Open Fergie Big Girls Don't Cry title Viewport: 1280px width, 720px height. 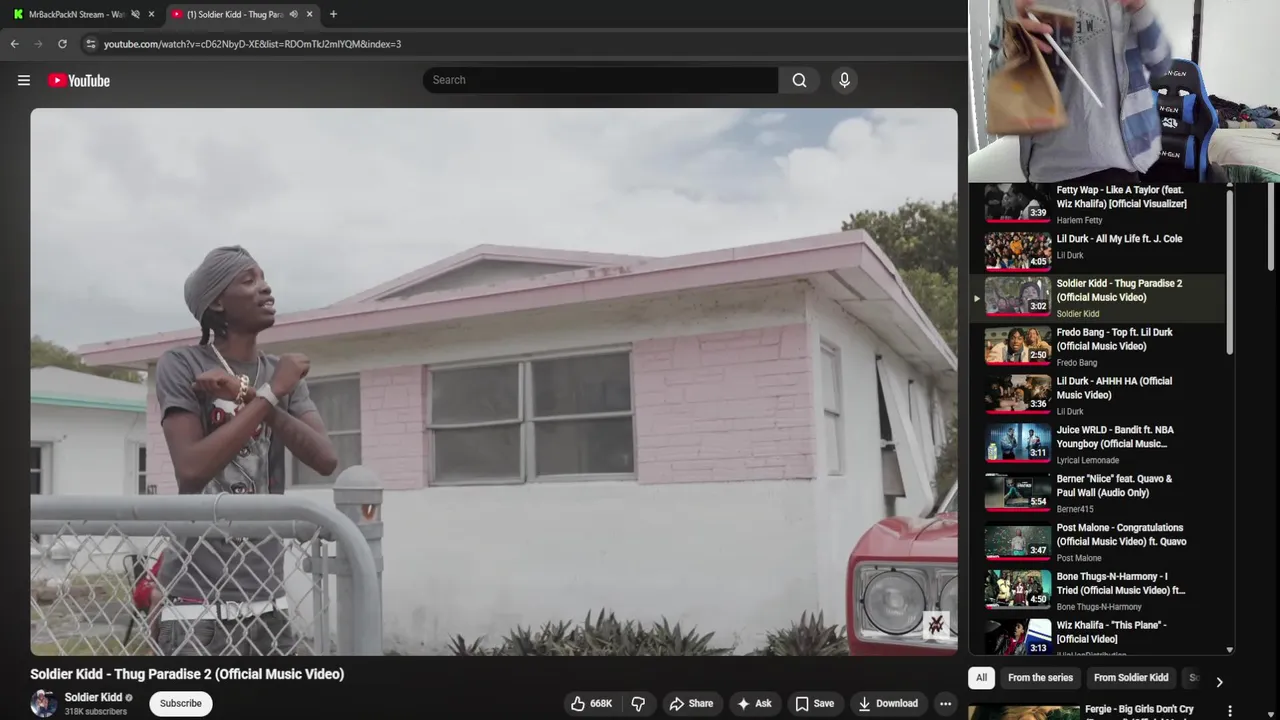tap(1139, 710)
